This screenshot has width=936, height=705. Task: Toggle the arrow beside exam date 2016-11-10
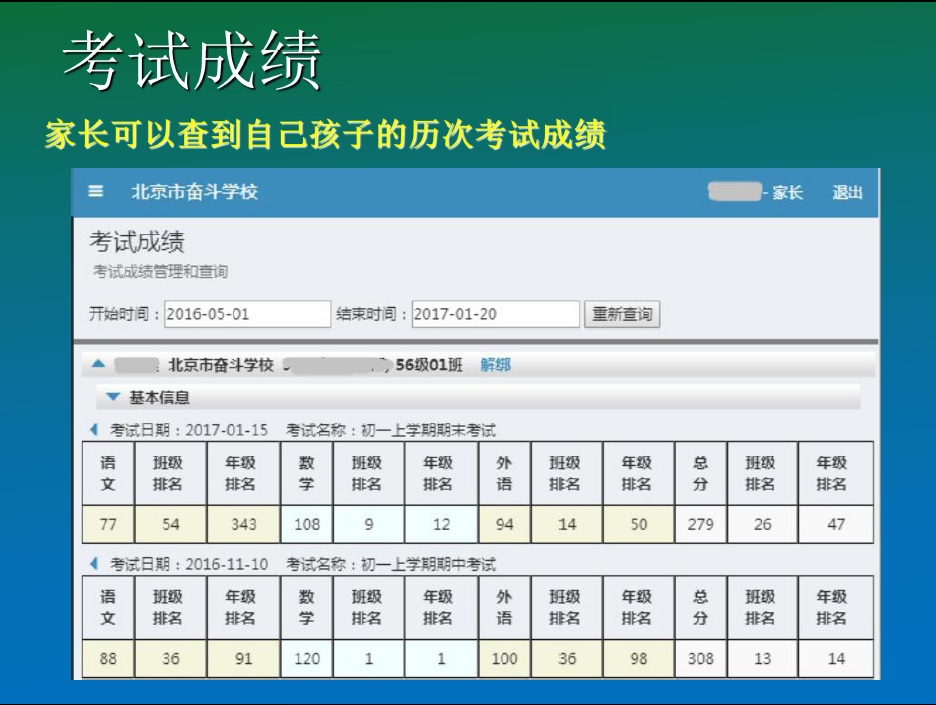[95, 564]
